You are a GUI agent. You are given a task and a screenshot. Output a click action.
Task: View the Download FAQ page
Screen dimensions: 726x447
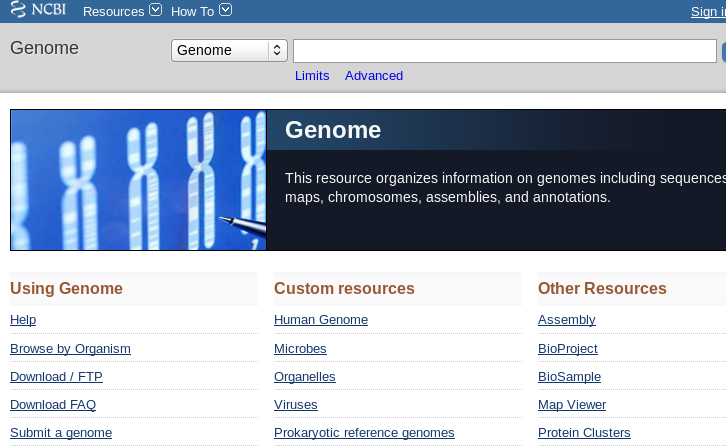pyautogui.click(x=53, y=405)
